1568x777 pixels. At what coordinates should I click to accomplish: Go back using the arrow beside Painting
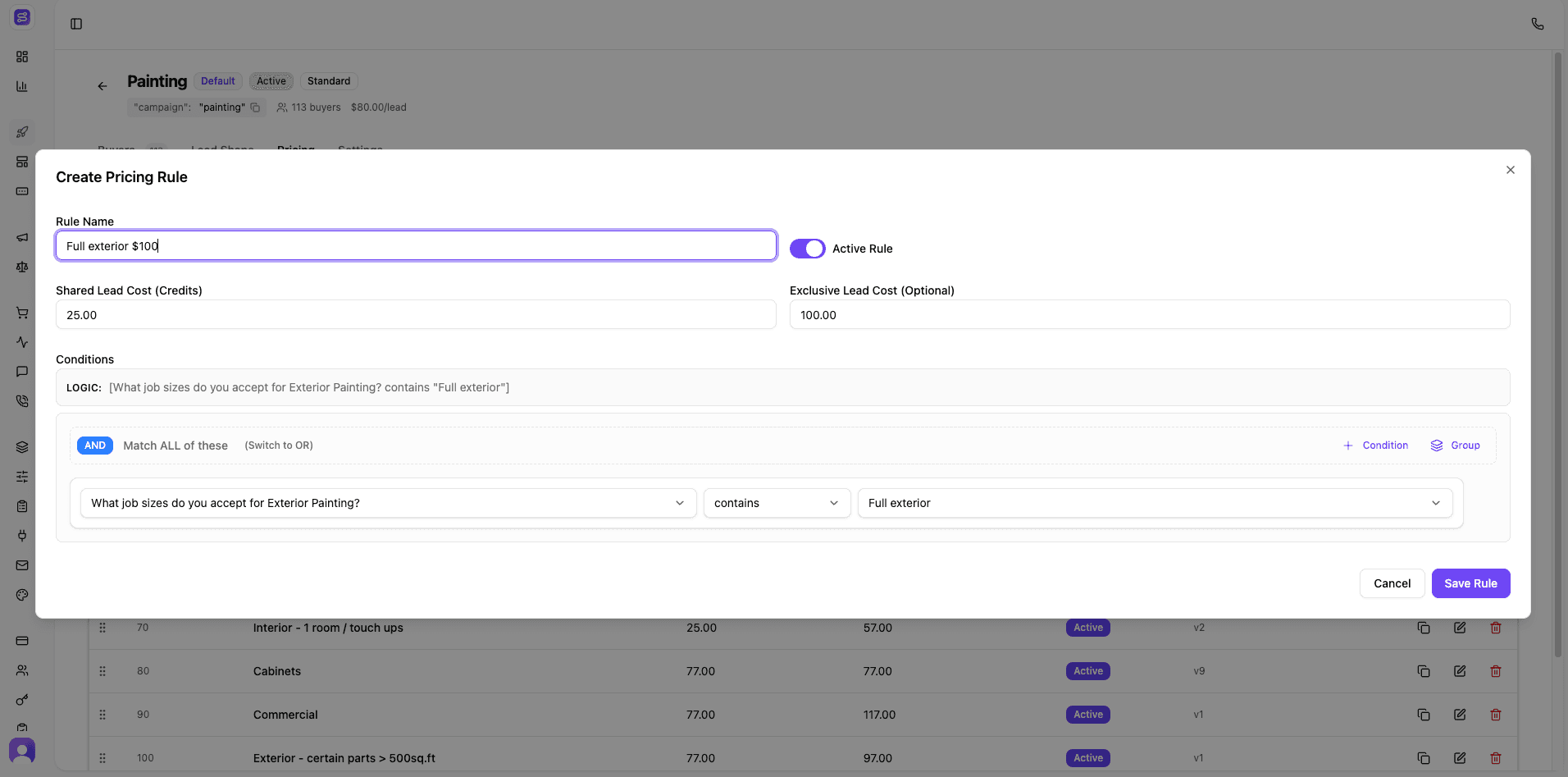pos(103,86)
